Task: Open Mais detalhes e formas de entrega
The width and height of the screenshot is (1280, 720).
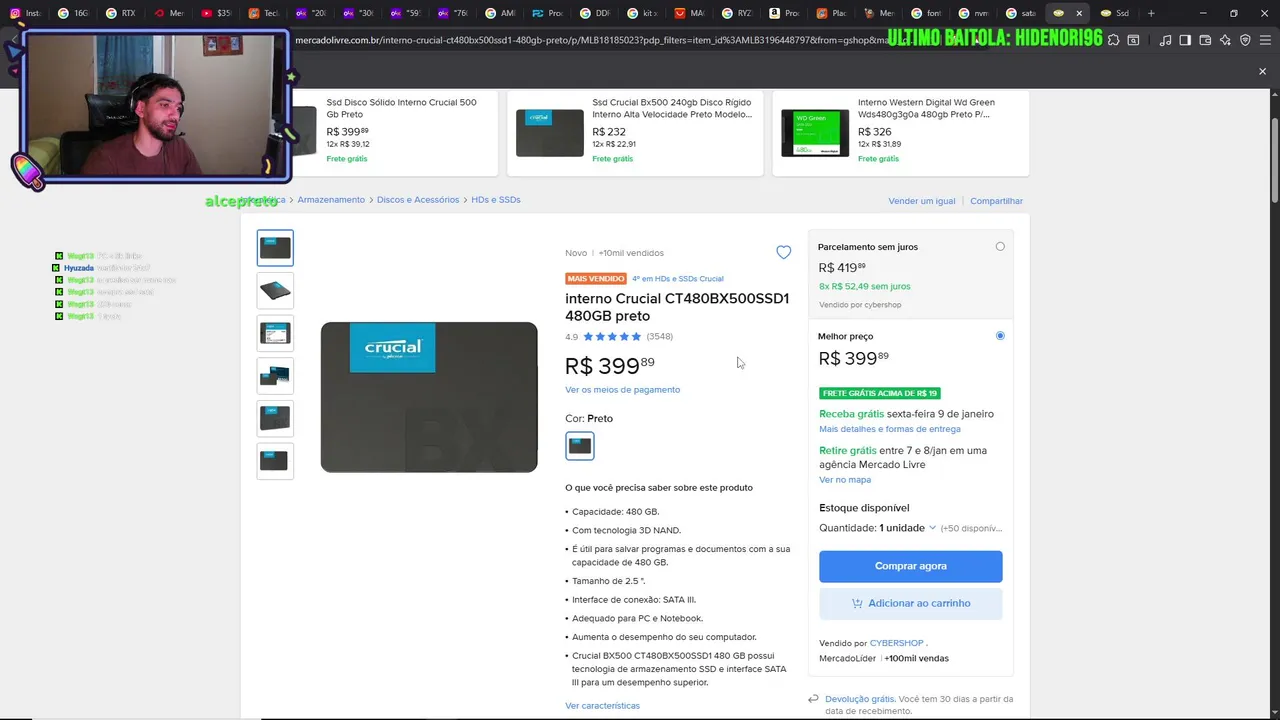Action: tap(890, 429)
